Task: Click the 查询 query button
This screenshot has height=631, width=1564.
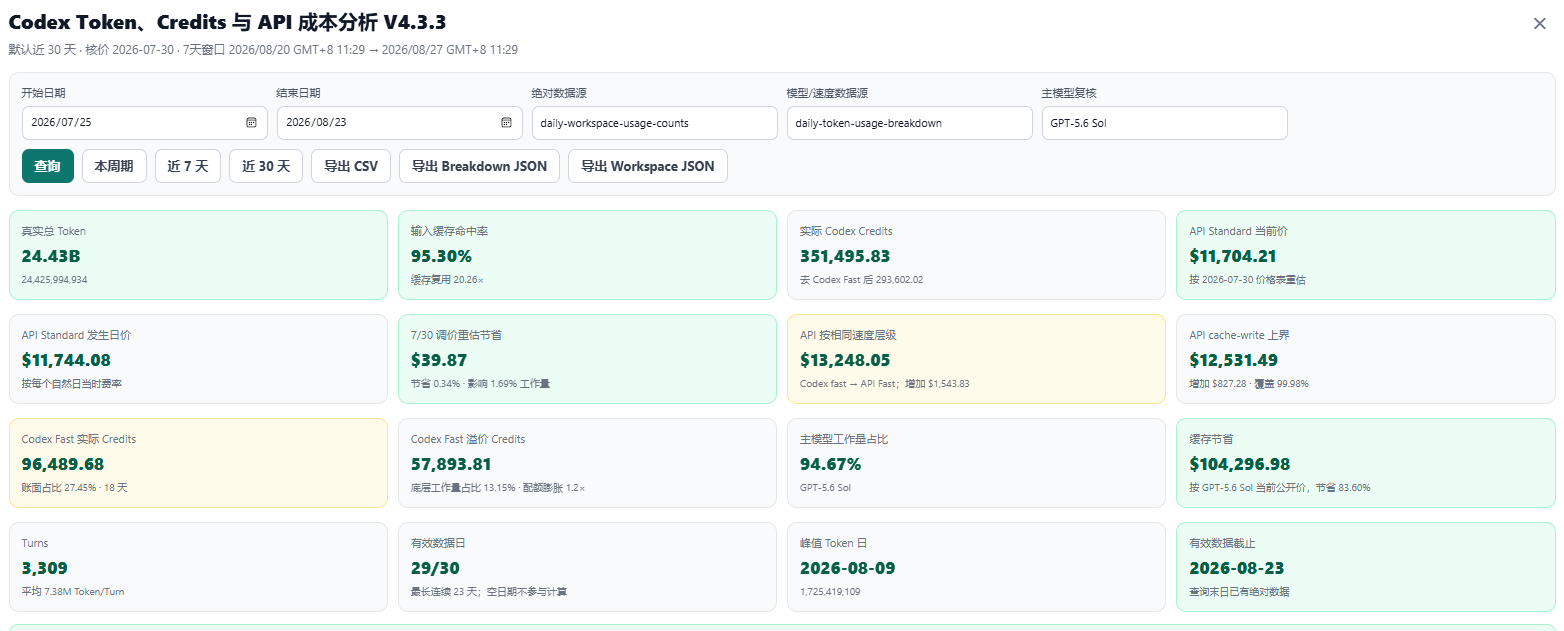Action: coord(48,166)
